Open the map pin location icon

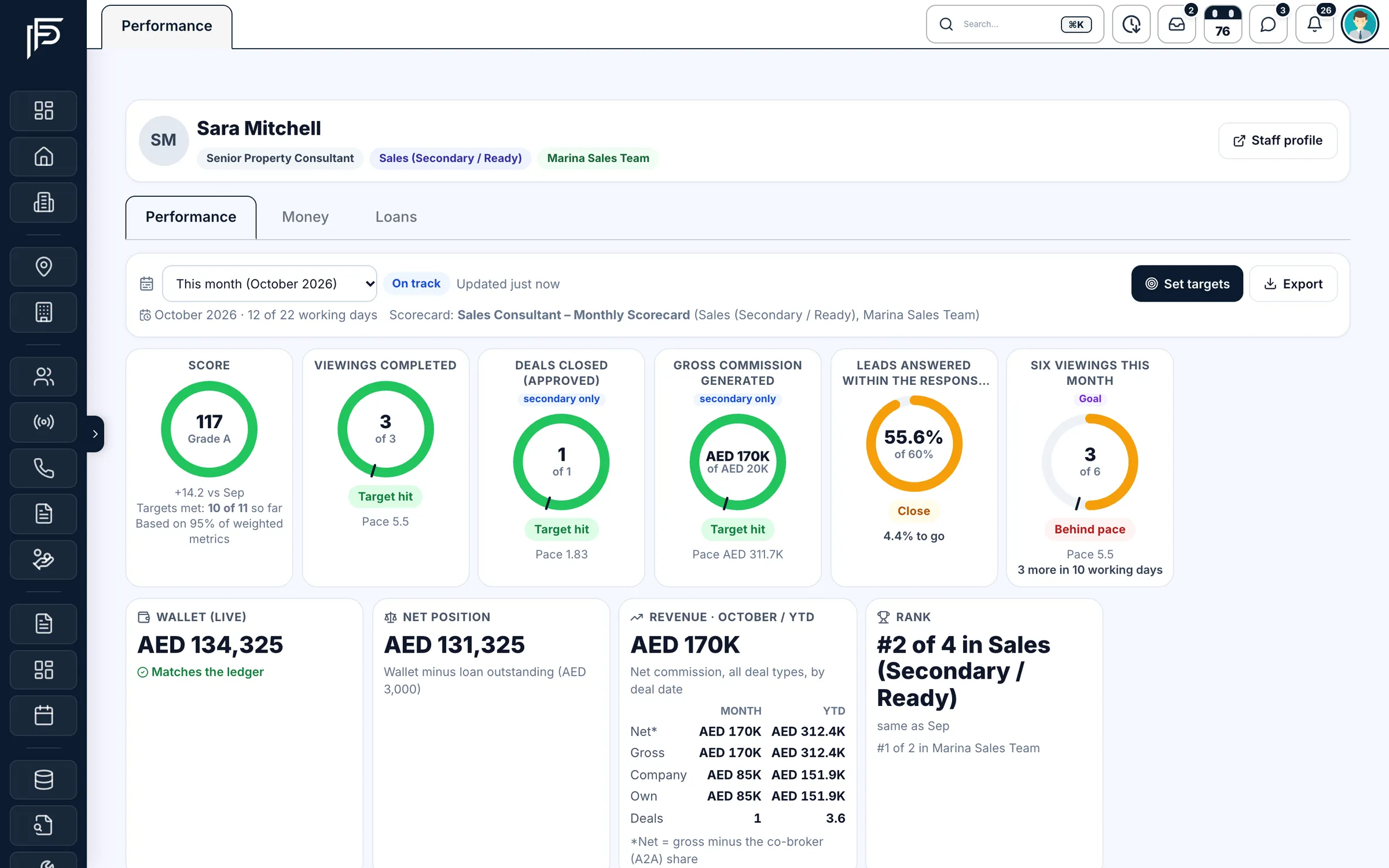coord(43,266)
